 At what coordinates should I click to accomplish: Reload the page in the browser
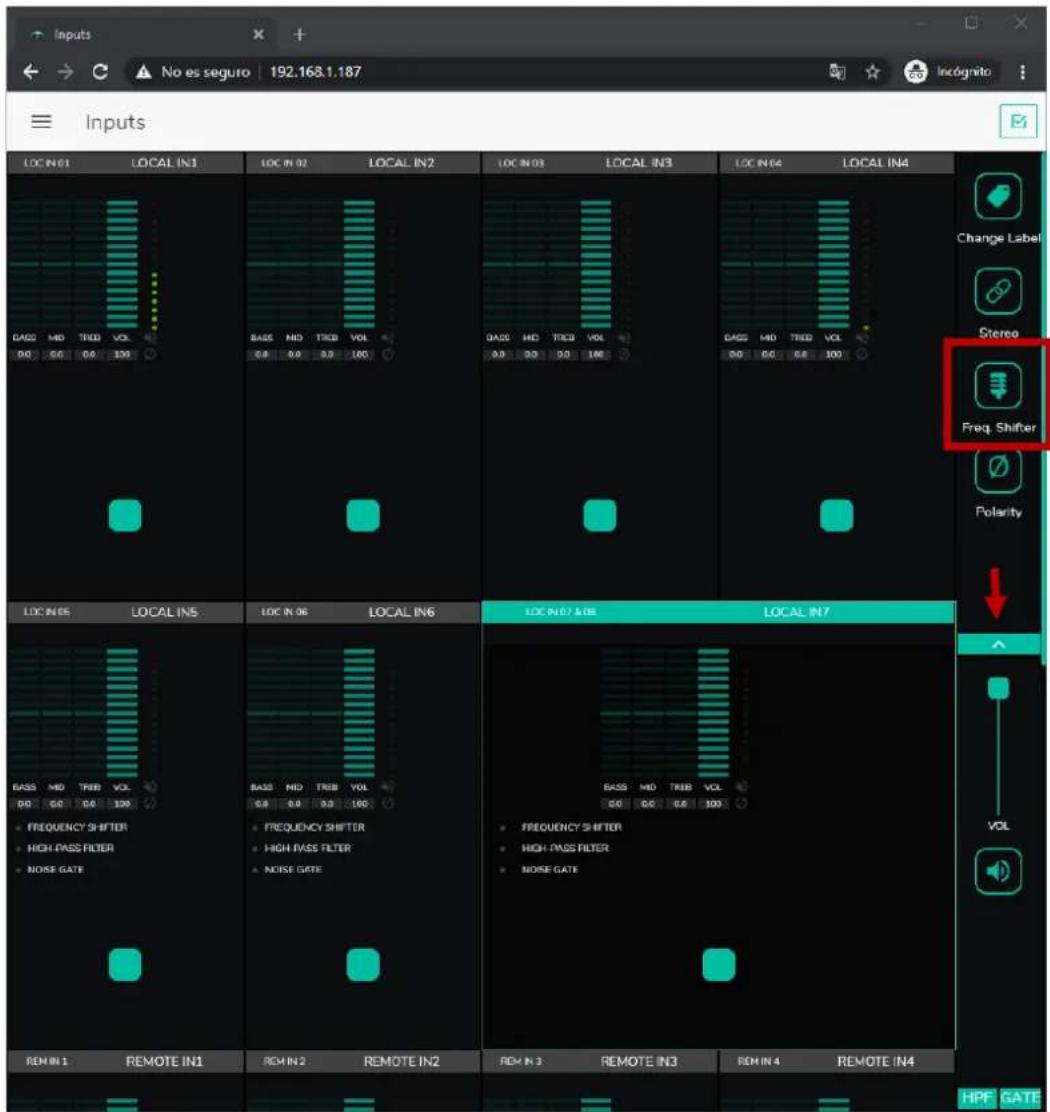(x=100, y=72)
